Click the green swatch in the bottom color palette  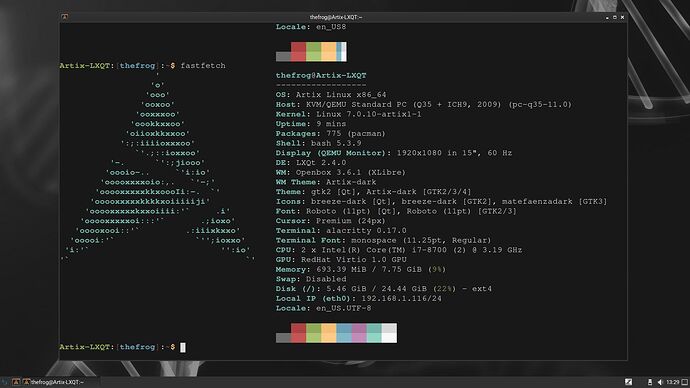[313, 333]
